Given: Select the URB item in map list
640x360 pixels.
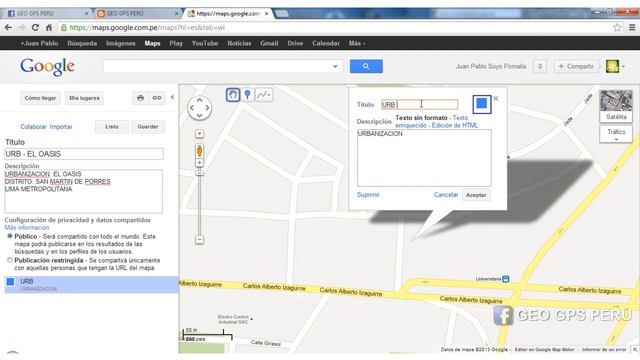Looking at the screenshot, I should [91, 284].
